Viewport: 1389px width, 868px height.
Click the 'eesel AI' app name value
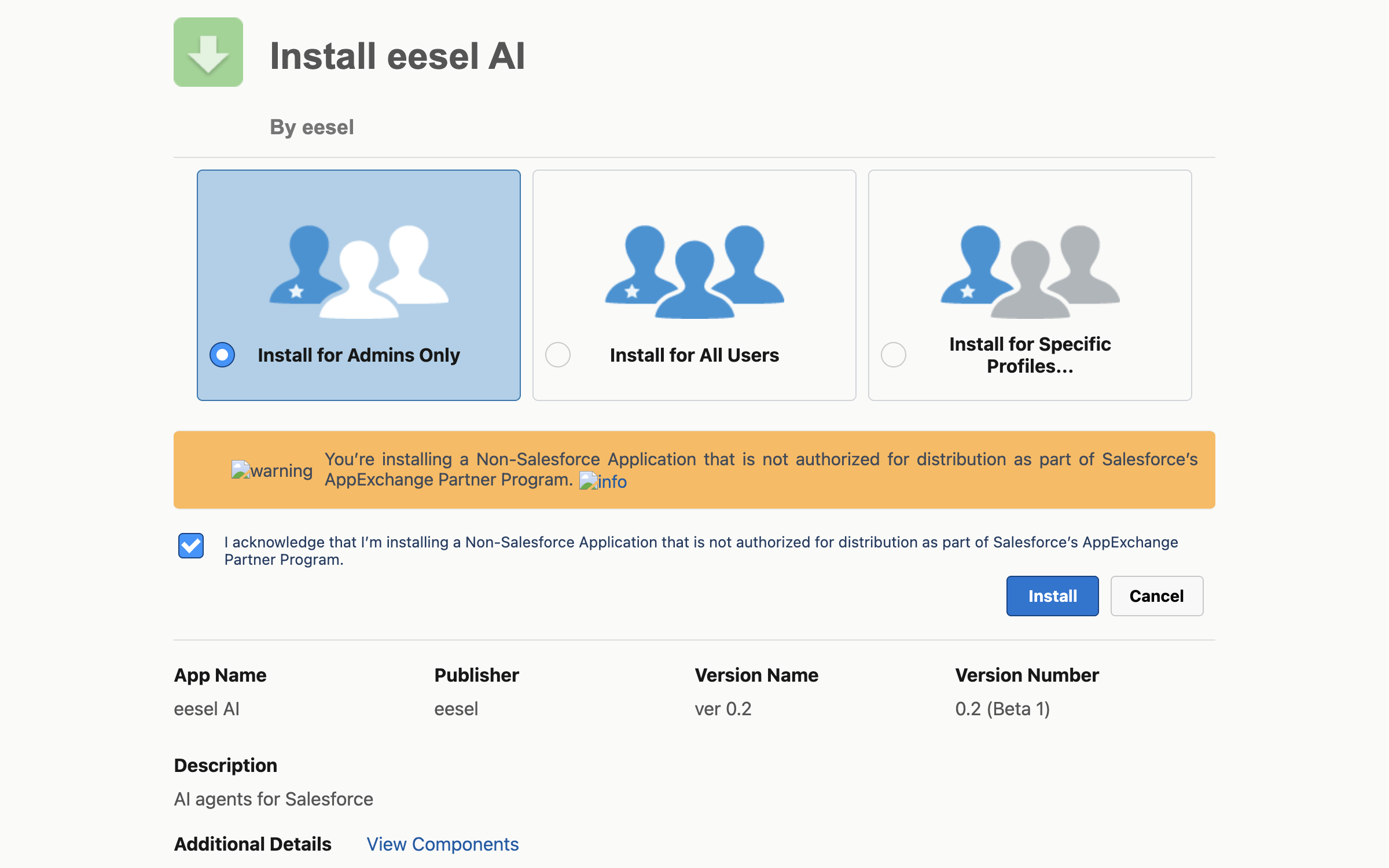(207, 709)
